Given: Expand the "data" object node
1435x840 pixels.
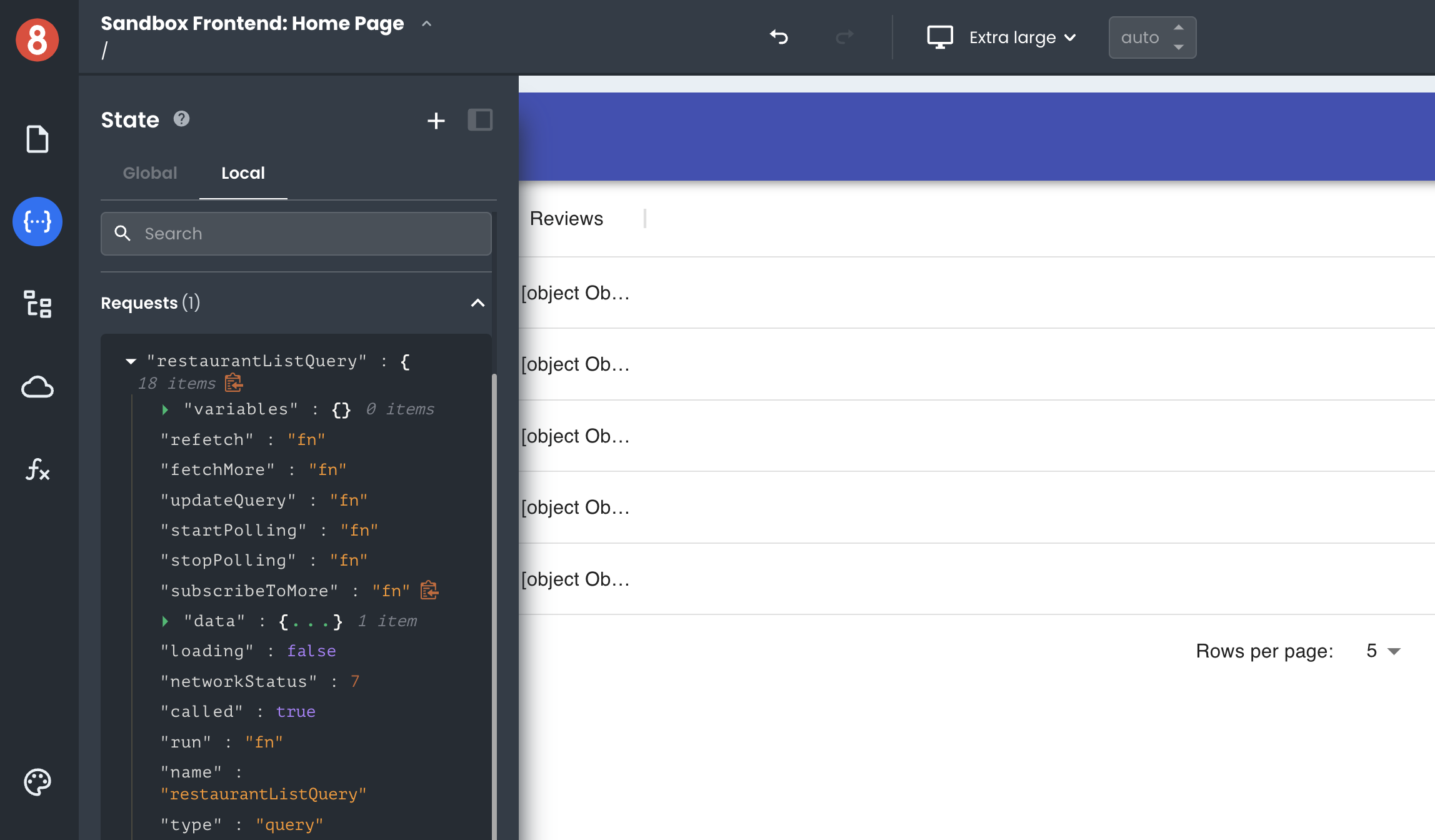Looking at the screenshot, I should (165, 621).
